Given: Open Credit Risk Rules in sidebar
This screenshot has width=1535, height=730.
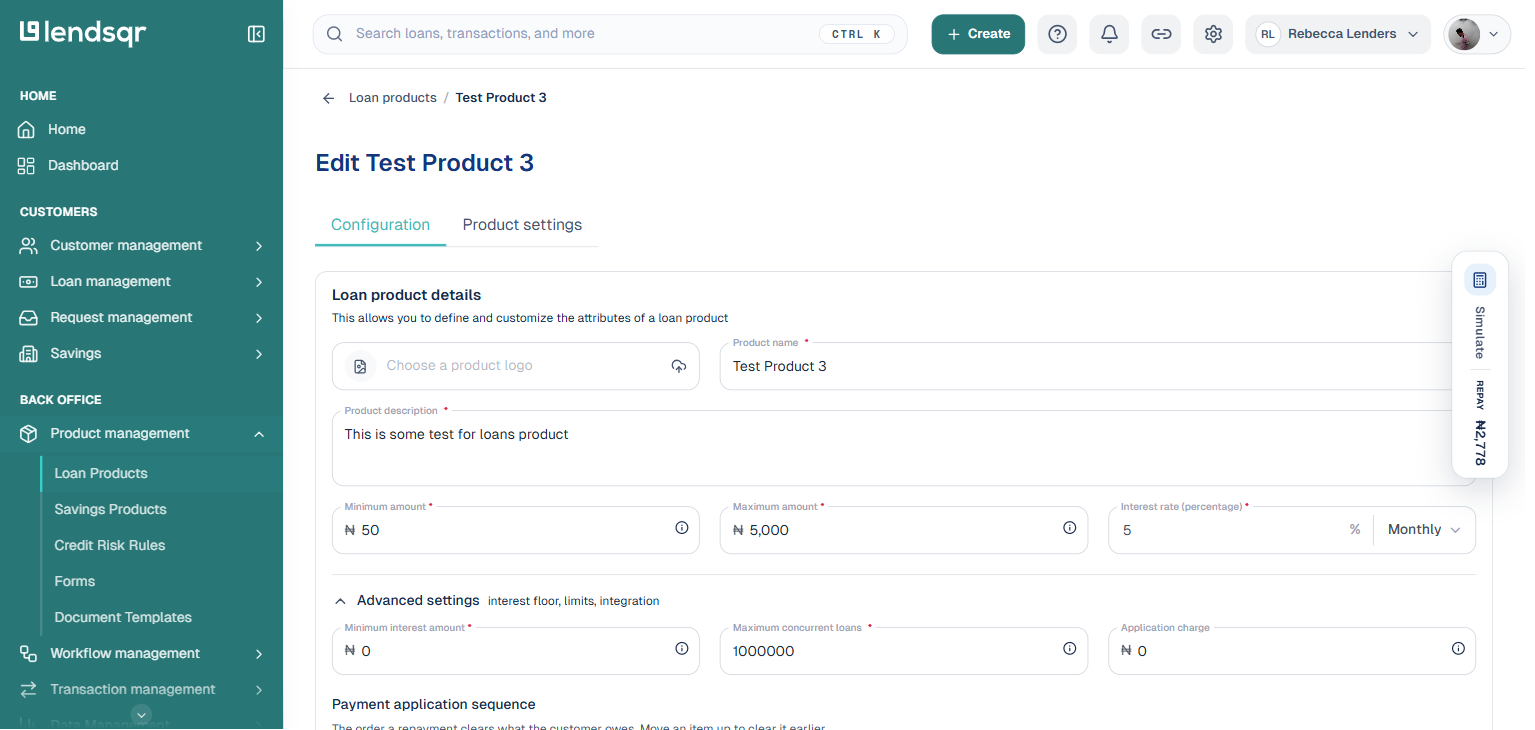Looking at the screenshot, I should coord(110,546).
